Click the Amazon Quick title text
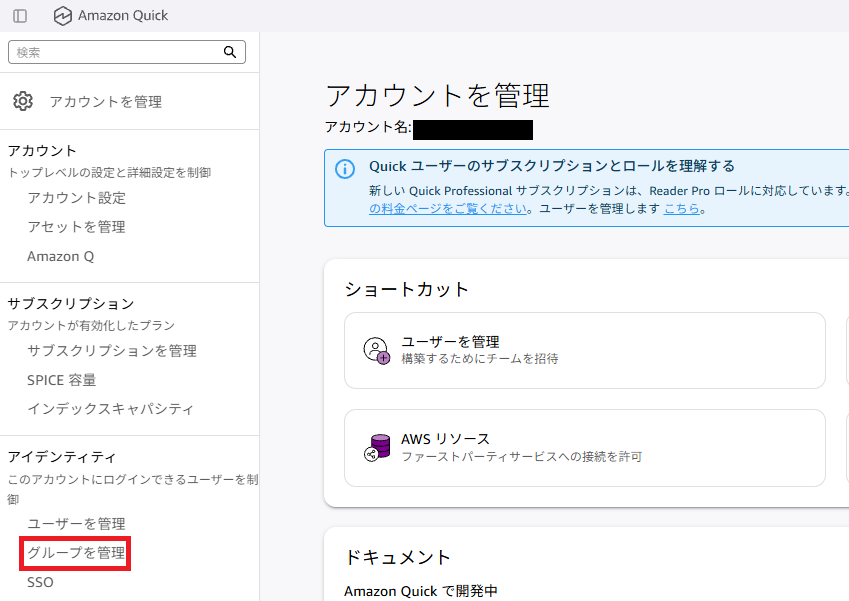The width and height of the screenshot is (849, 601). [x=123, y=16]
